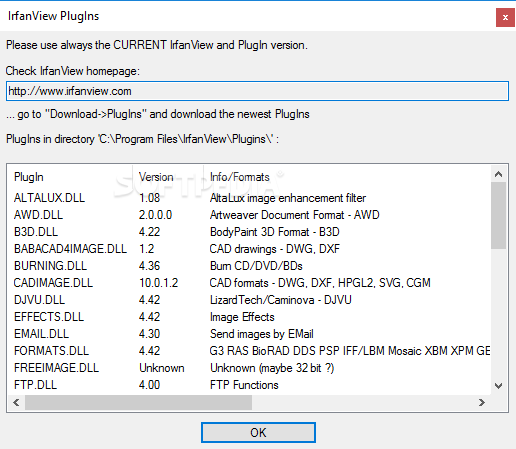The height and width of the screenshot is (449, 516).
Task: Click 'Burn CD/DVD/BDs' description
Action: (256, 266)
